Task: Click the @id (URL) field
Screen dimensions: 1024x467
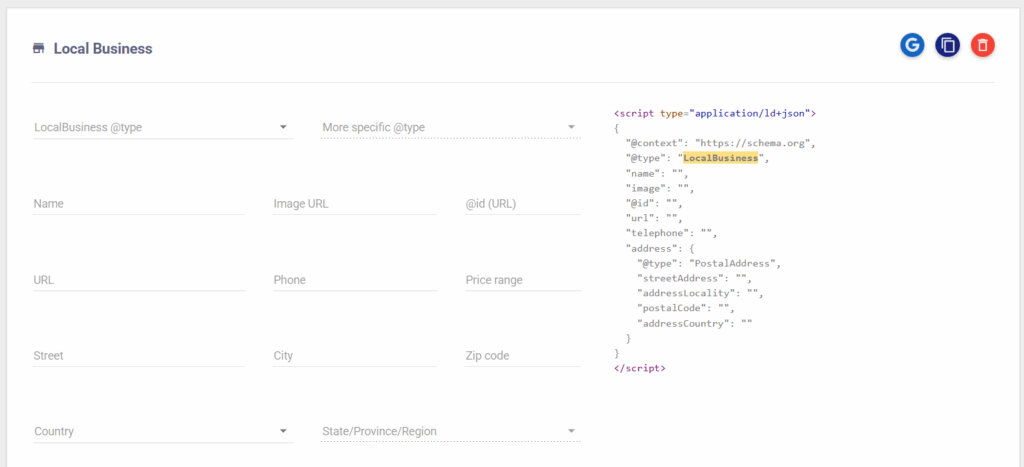Action: coord(523,204)
